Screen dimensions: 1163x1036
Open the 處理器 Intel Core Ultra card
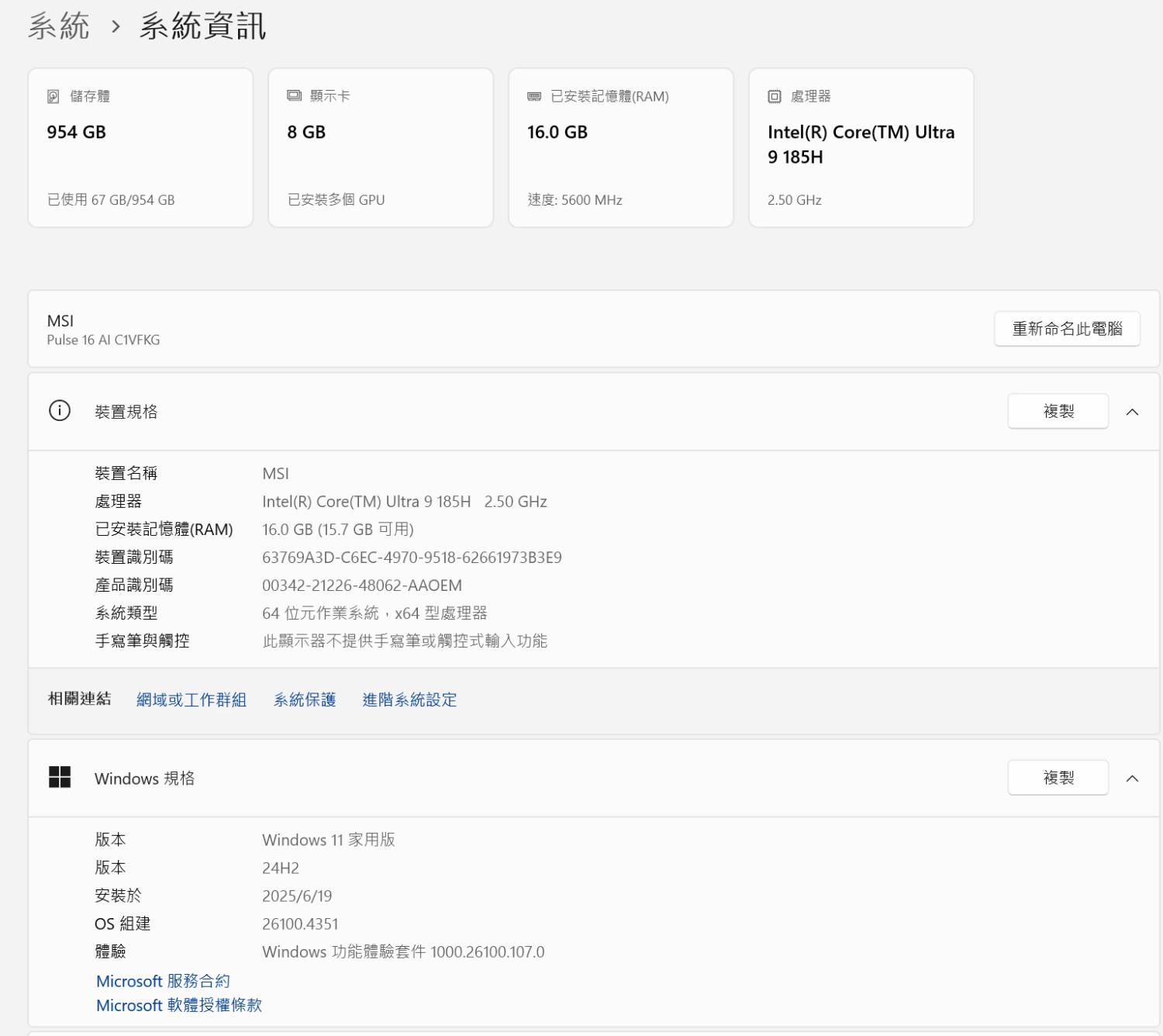(861, 148)
